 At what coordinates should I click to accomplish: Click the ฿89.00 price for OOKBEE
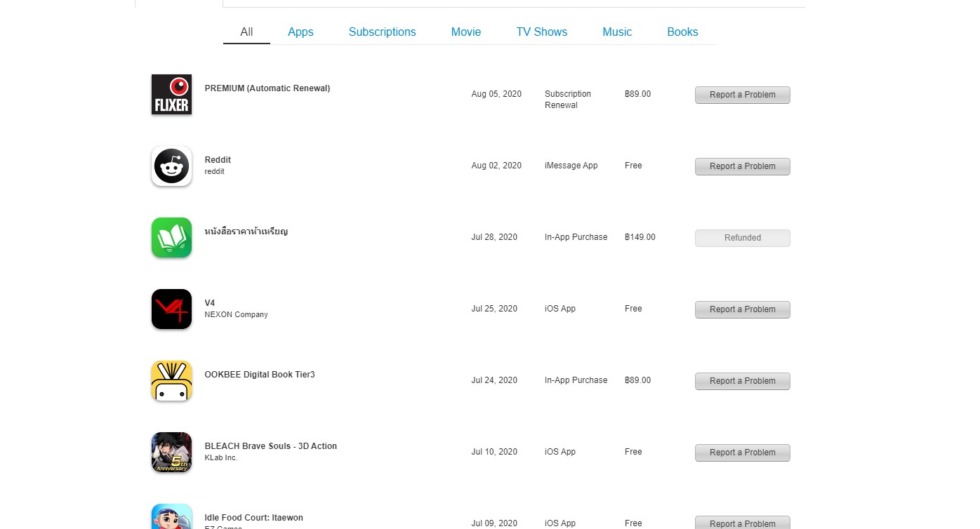(x=637, y=380)
